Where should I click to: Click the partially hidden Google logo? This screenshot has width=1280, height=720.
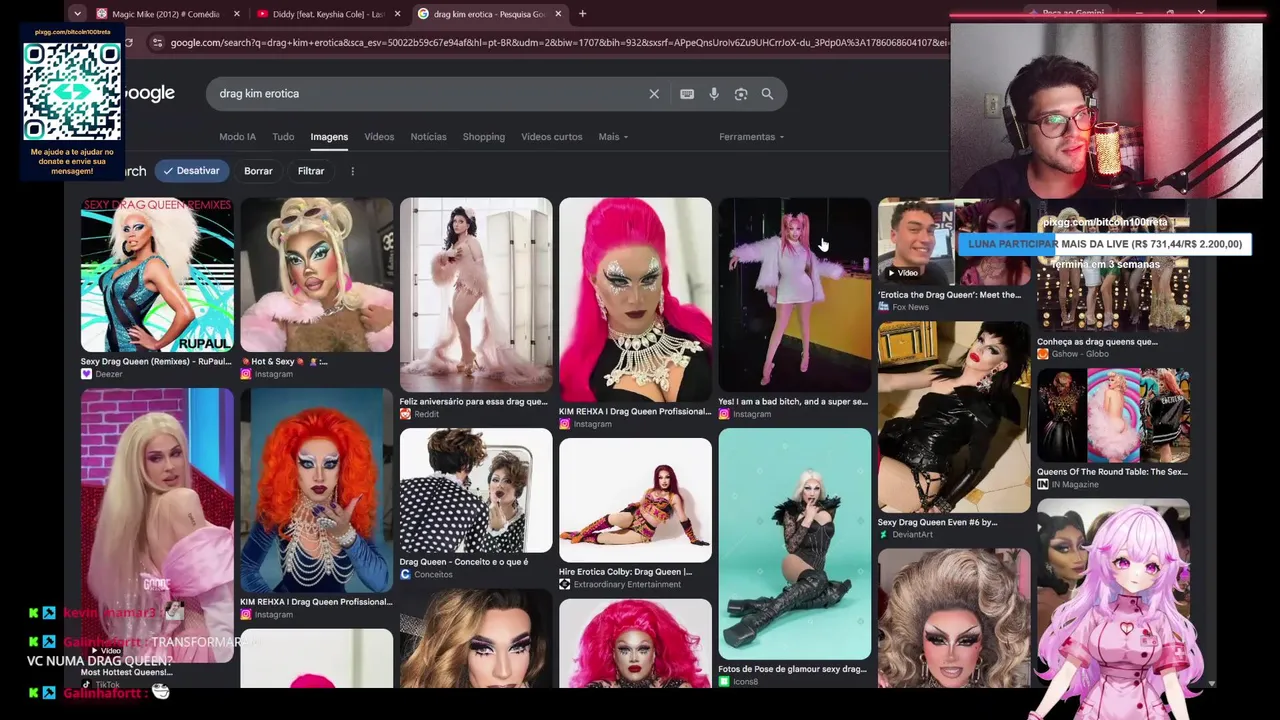148,93
